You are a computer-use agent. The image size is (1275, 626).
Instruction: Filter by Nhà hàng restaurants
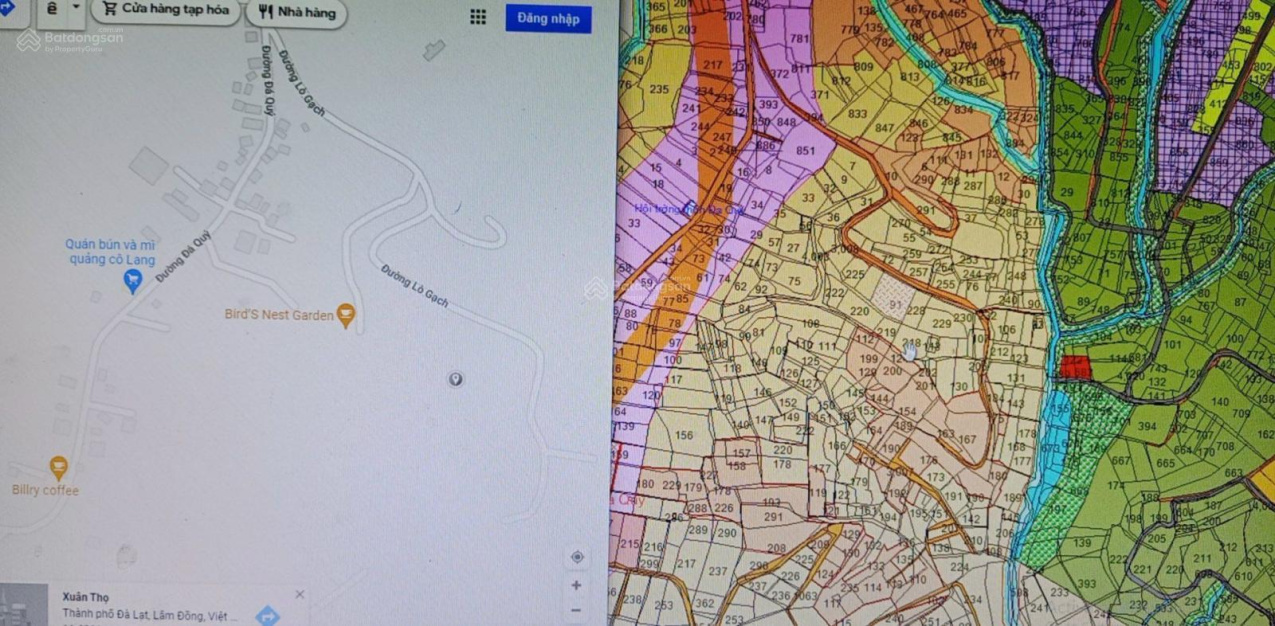click(x=297, y=13)
